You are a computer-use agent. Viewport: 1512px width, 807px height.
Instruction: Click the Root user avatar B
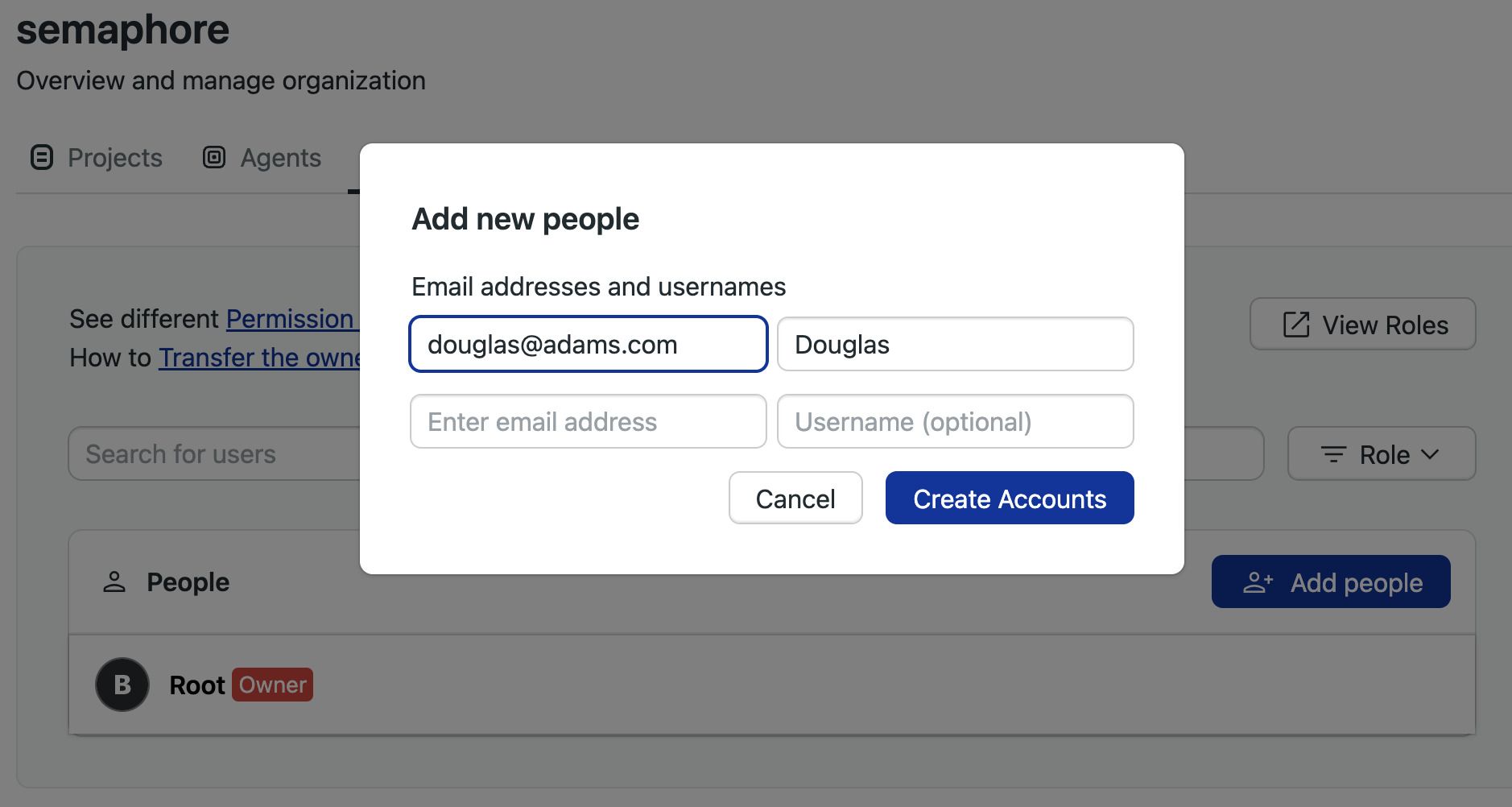click(x=122, y=685)
